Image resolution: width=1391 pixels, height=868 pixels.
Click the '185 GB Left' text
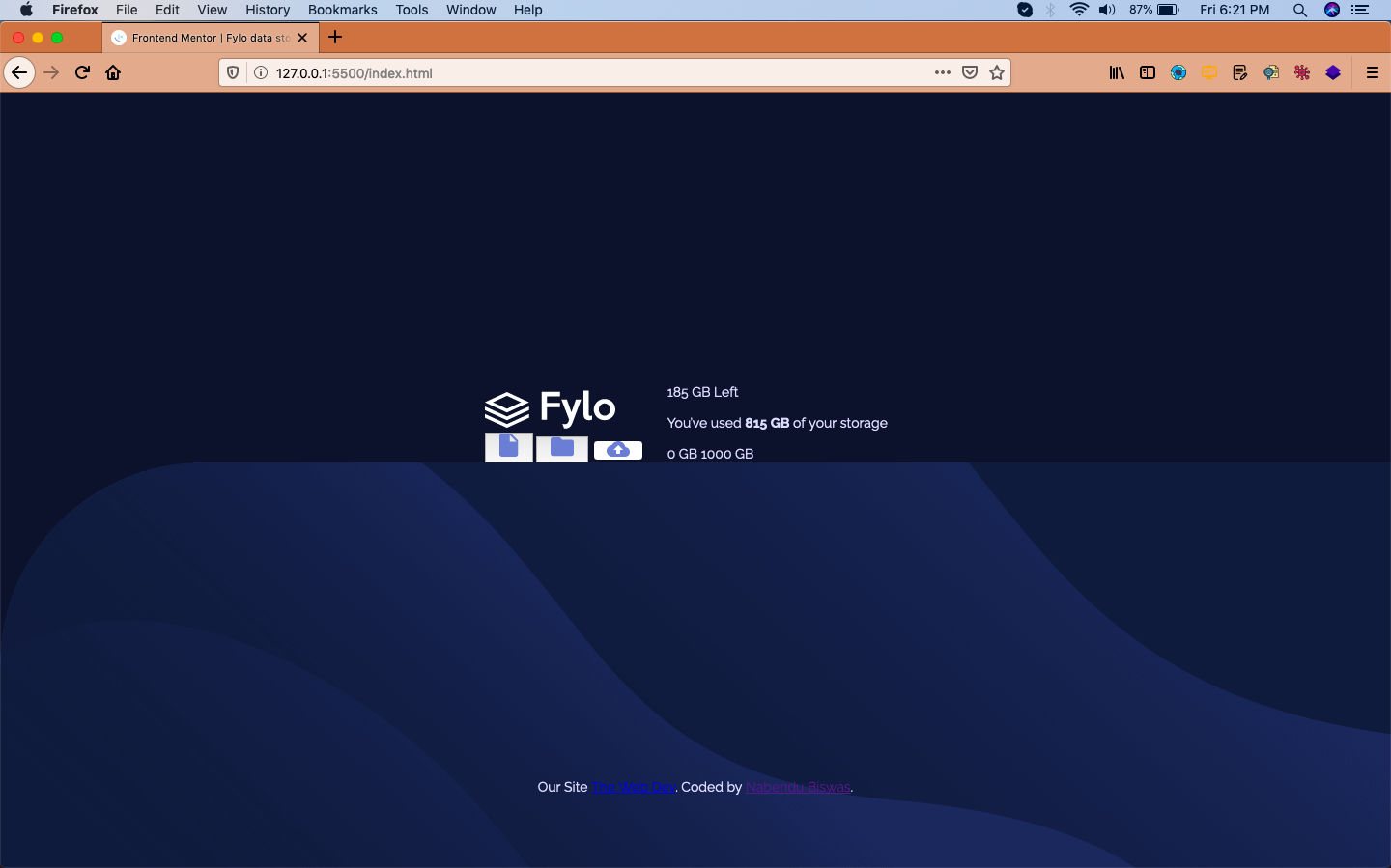coord(702,392)
